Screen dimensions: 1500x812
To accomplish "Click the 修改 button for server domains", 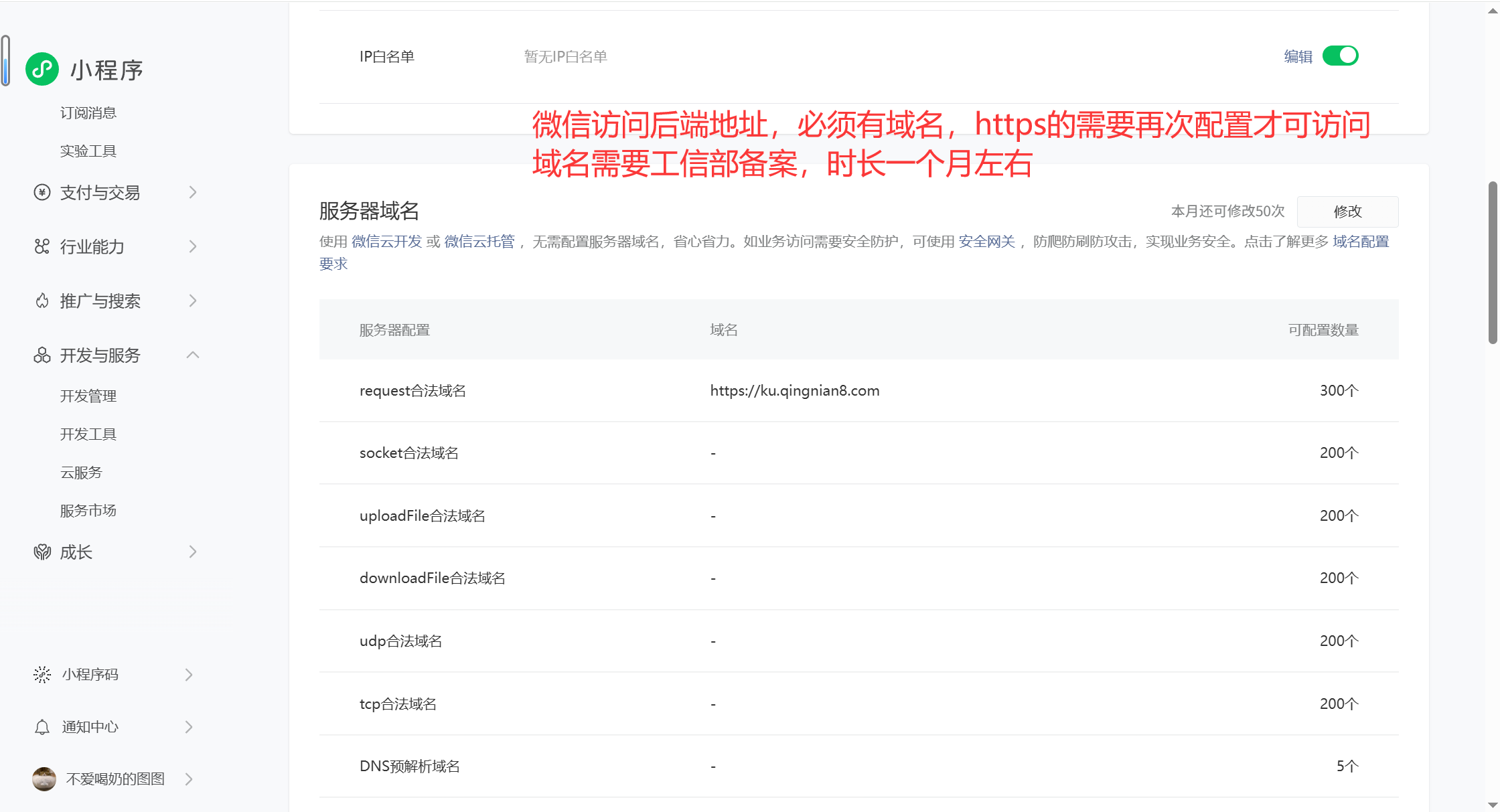I will tap(1347, 212).
